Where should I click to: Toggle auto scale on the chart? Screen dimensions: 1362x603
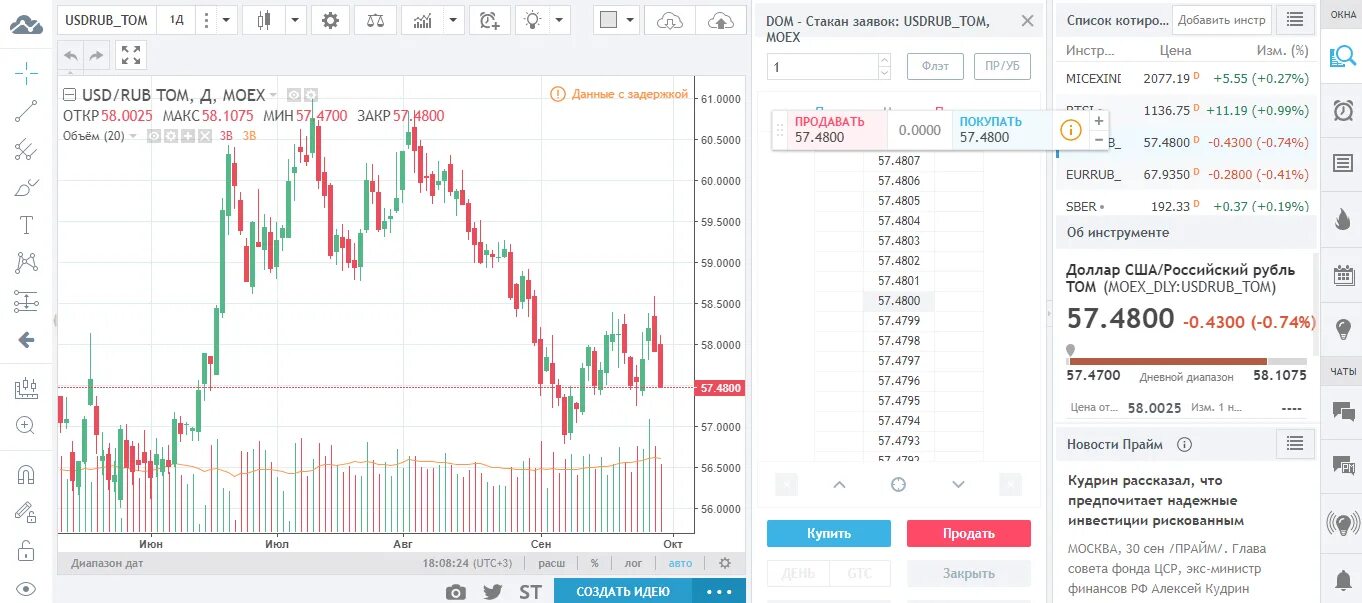tap(680, 563)
